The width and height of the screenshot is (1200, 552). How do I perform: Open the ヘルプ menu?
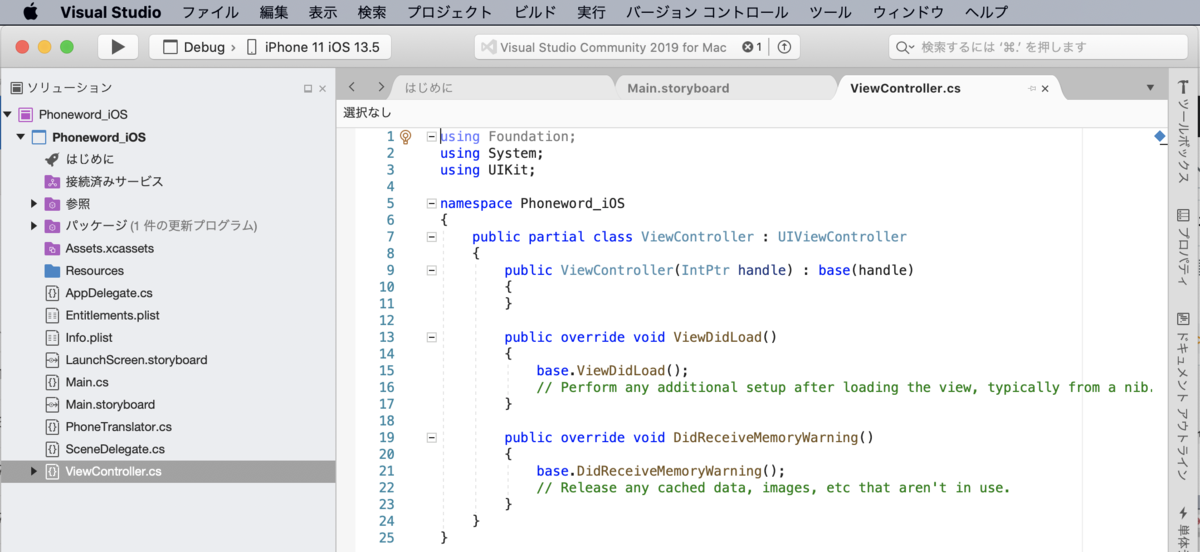pos(986,12)
